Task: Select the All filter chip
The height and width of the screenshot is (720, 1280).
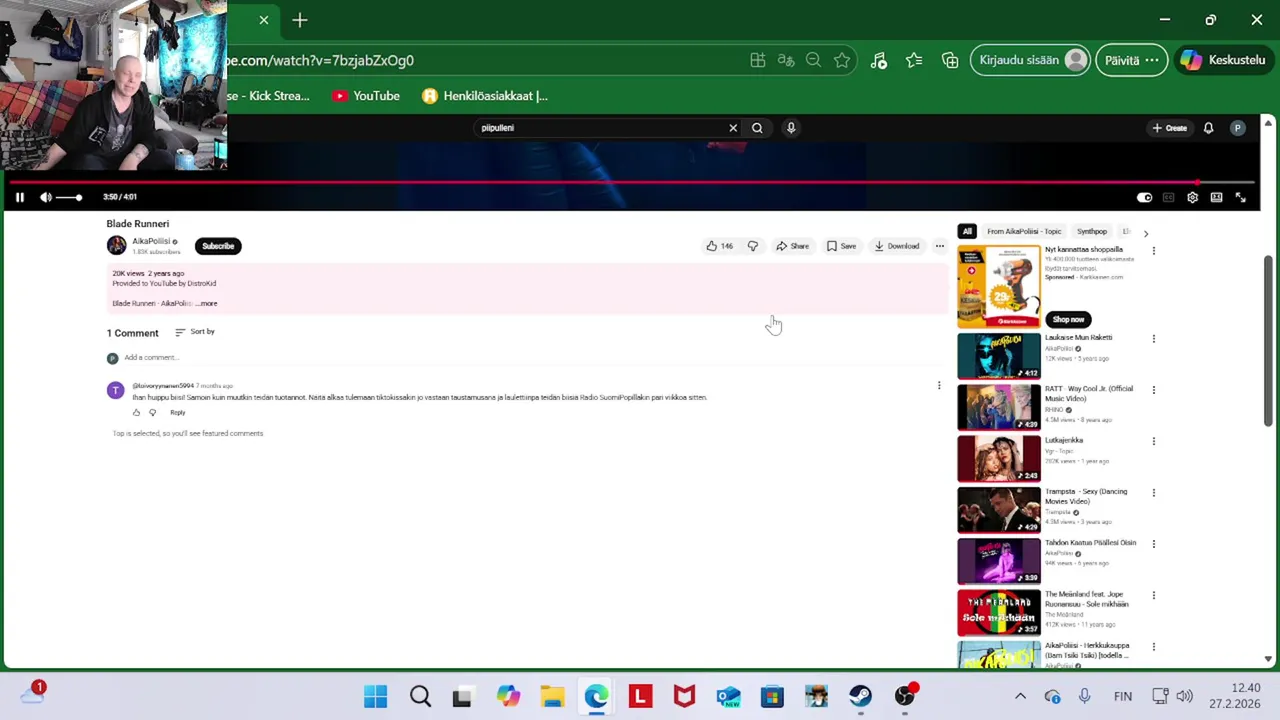Action: point(967,232)
